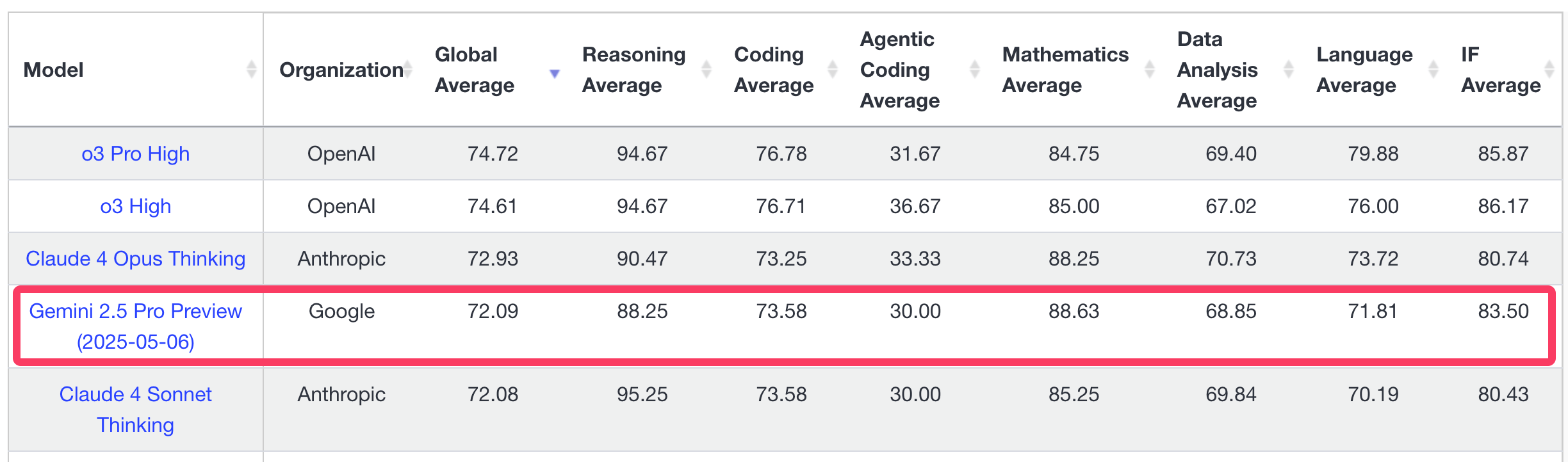Click the IF Average sort arrows
Image resolution: width=1568 pixels, height=462 pixels.
pos(1549,69)
